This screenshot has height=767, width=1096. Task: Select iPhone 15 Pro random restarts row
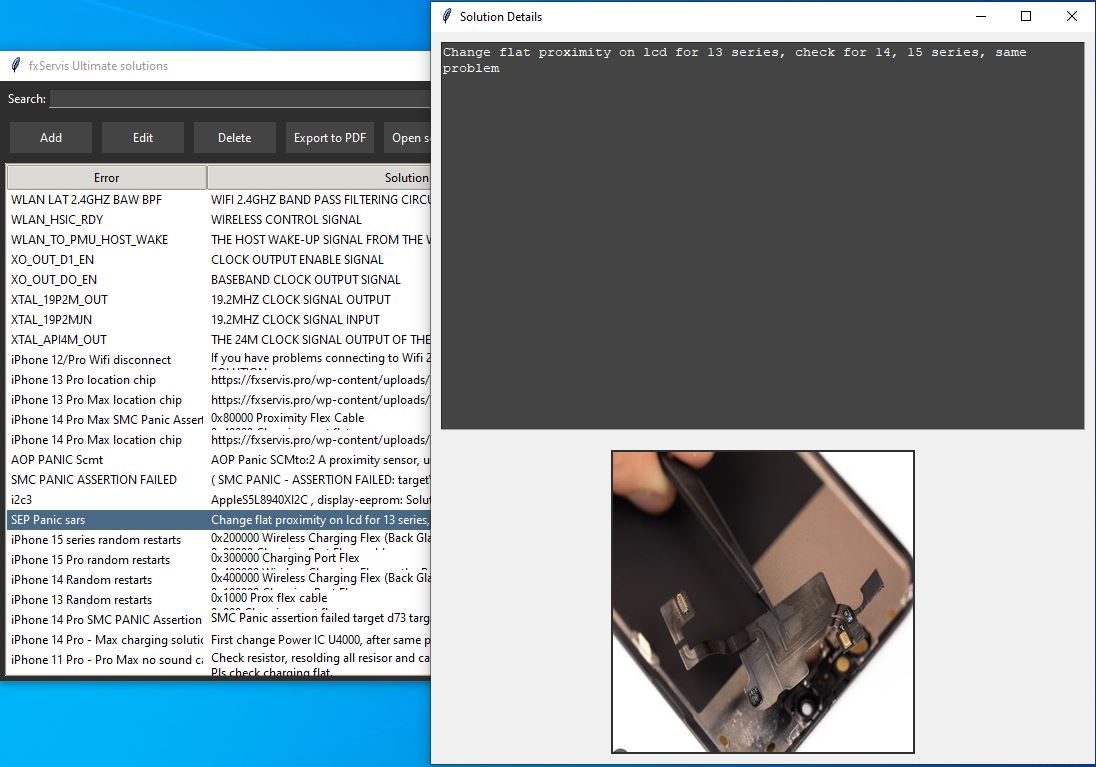coord(219,560)
